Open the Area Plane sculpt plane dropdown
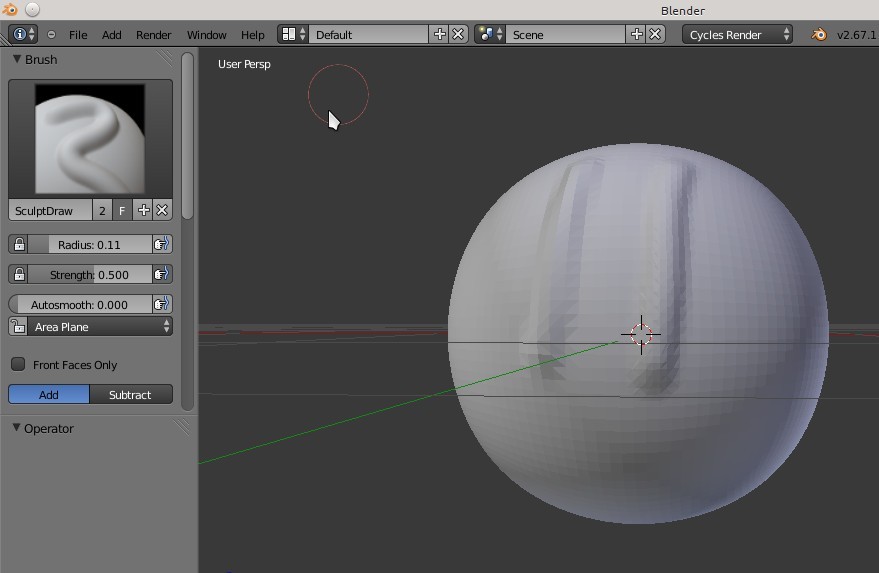879x573 pixels. pos(98,327)
